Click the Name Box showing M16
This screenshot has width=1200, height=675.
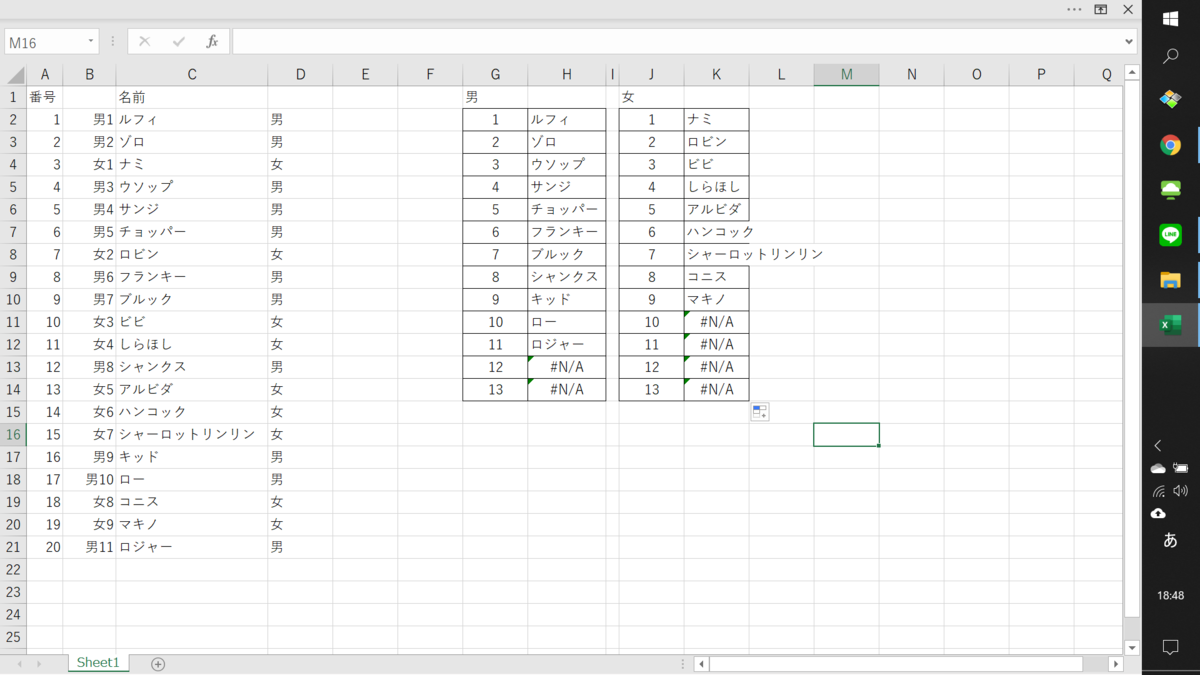click(44, 42)
